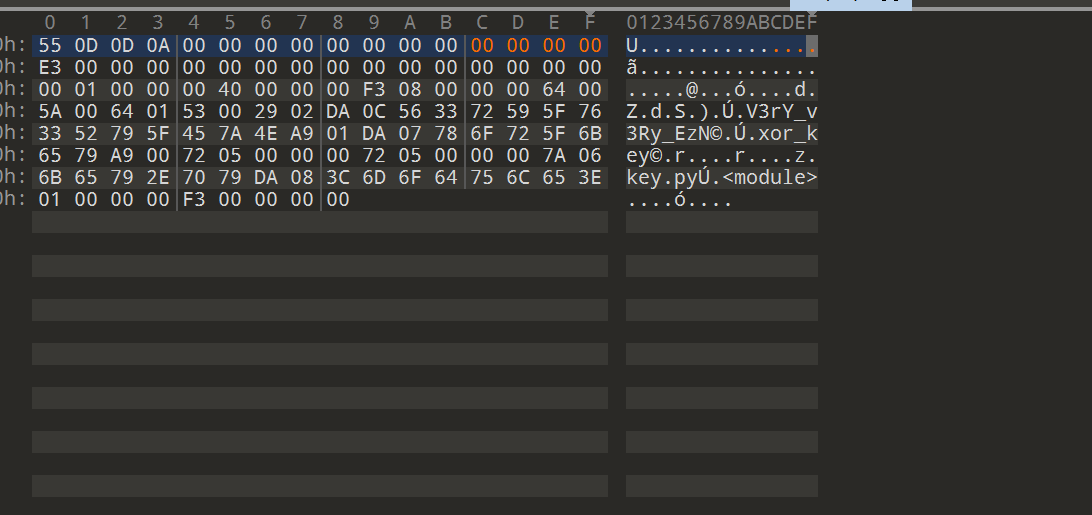Image resolution: width=1092 pixels, height=515 pixels.
Task: Select the E3 byte in second row
Action: 49,68
